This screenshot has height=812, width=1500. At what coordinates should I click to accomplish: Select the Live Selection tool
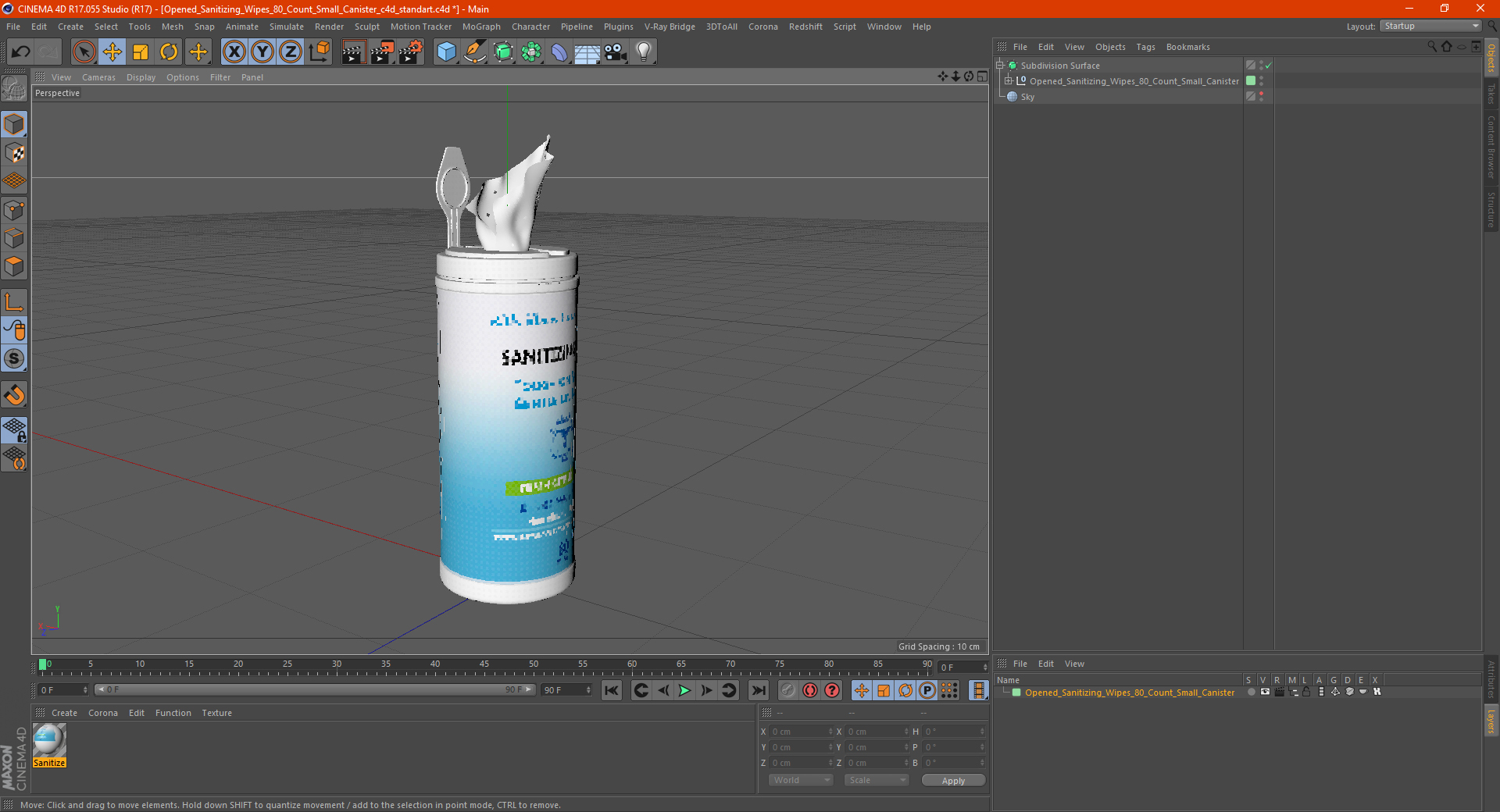pyautogui.click(x=84, y=52)
